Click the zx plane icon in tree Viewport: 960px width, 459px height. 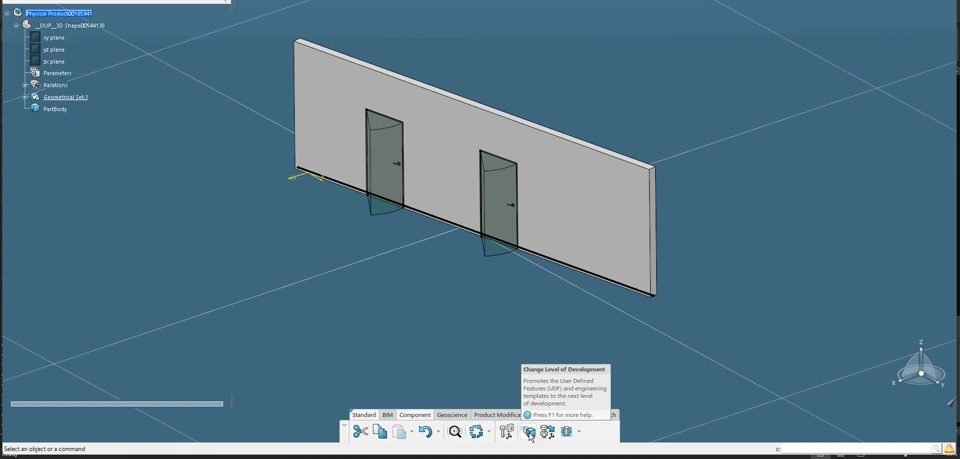(x=36, y=61)
